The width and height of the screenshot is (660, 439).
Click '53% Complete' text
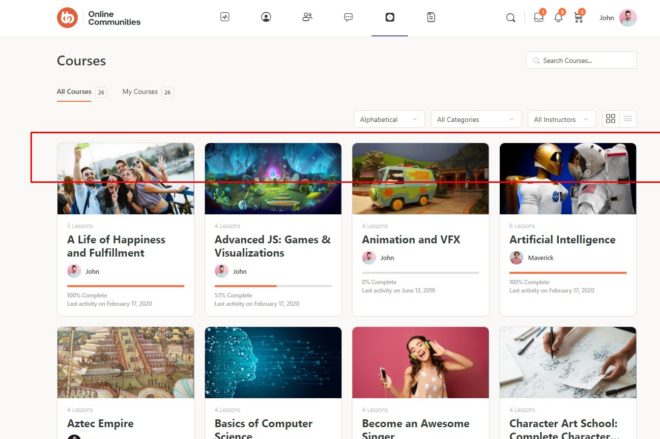coord(233,295)
